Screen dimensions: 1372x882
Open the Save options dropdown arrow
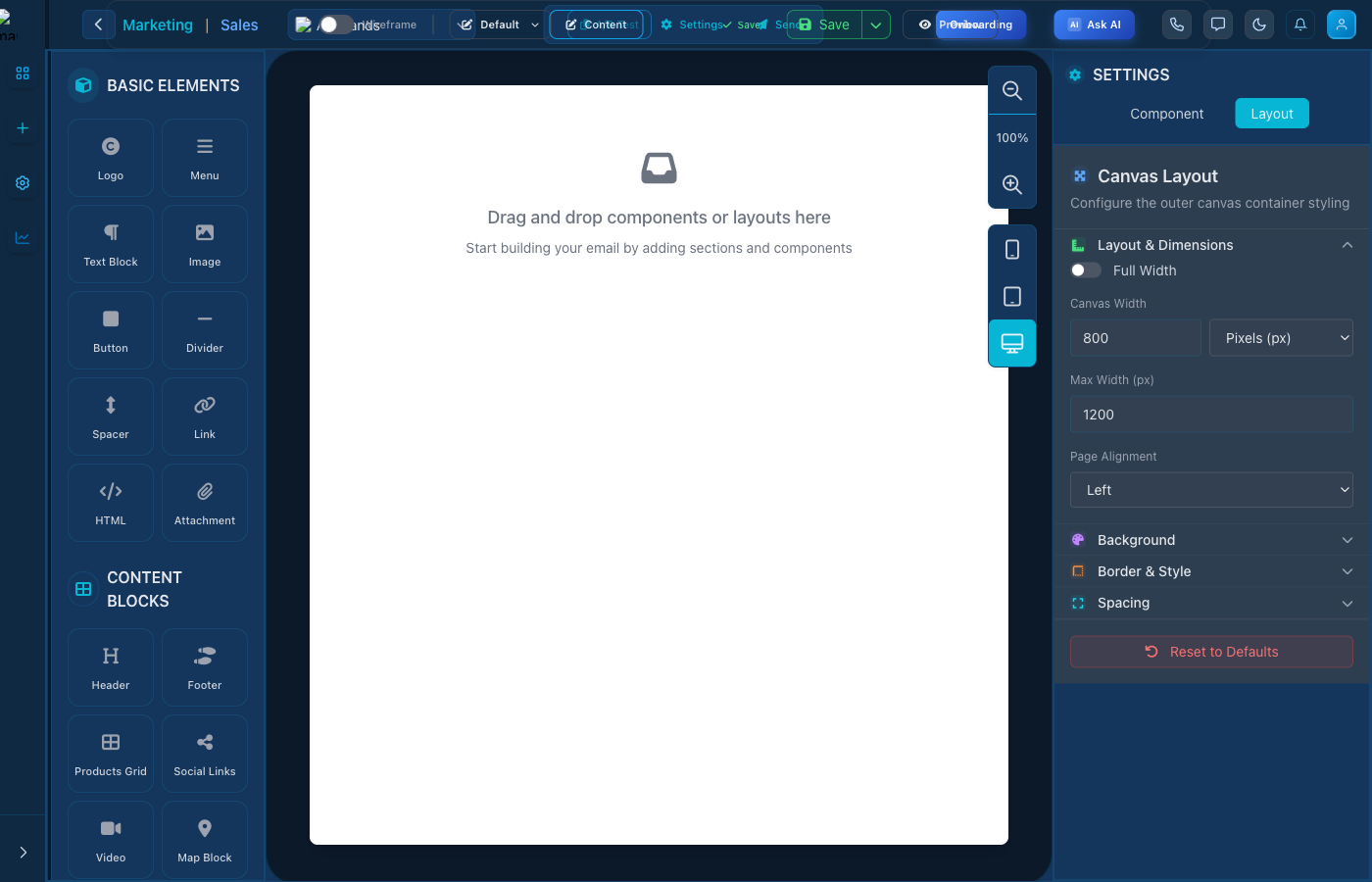(876, 24)
